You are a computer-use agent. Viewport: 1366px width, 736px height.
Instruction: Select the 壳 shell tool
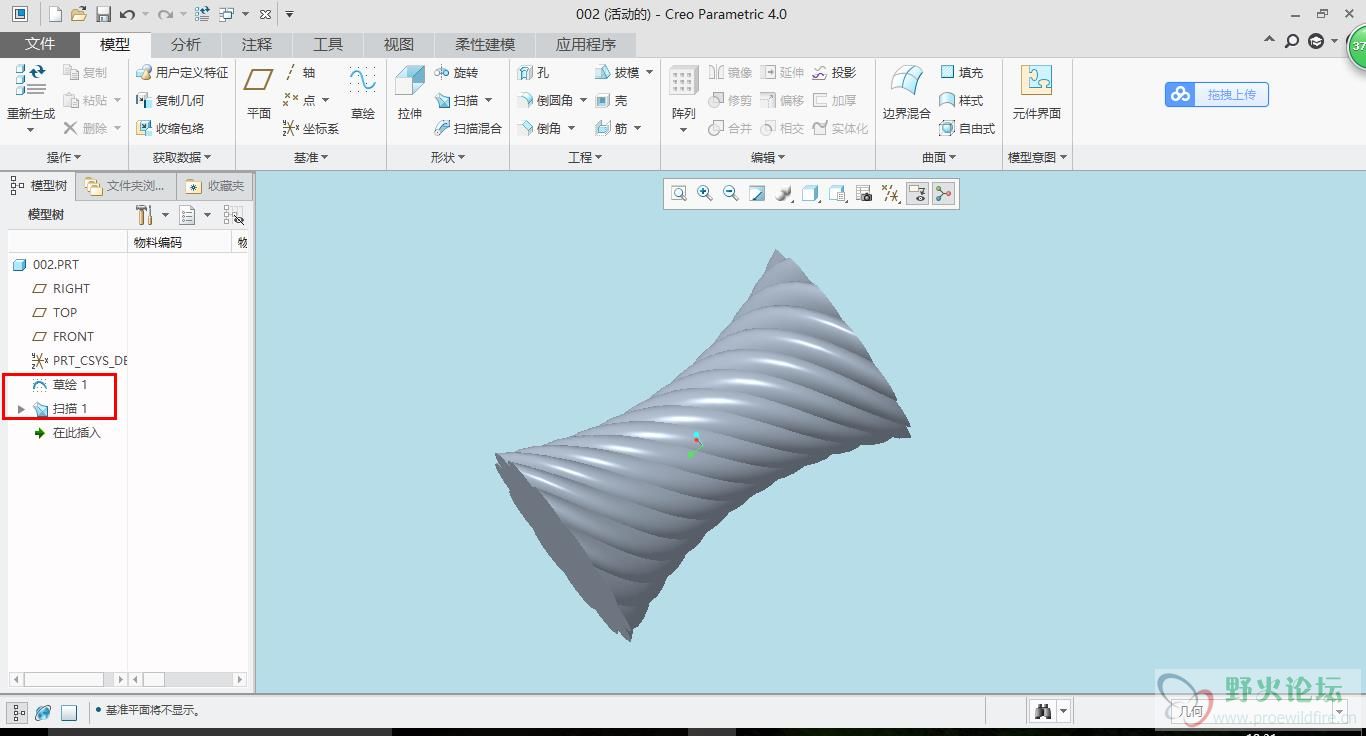[611, 100]
